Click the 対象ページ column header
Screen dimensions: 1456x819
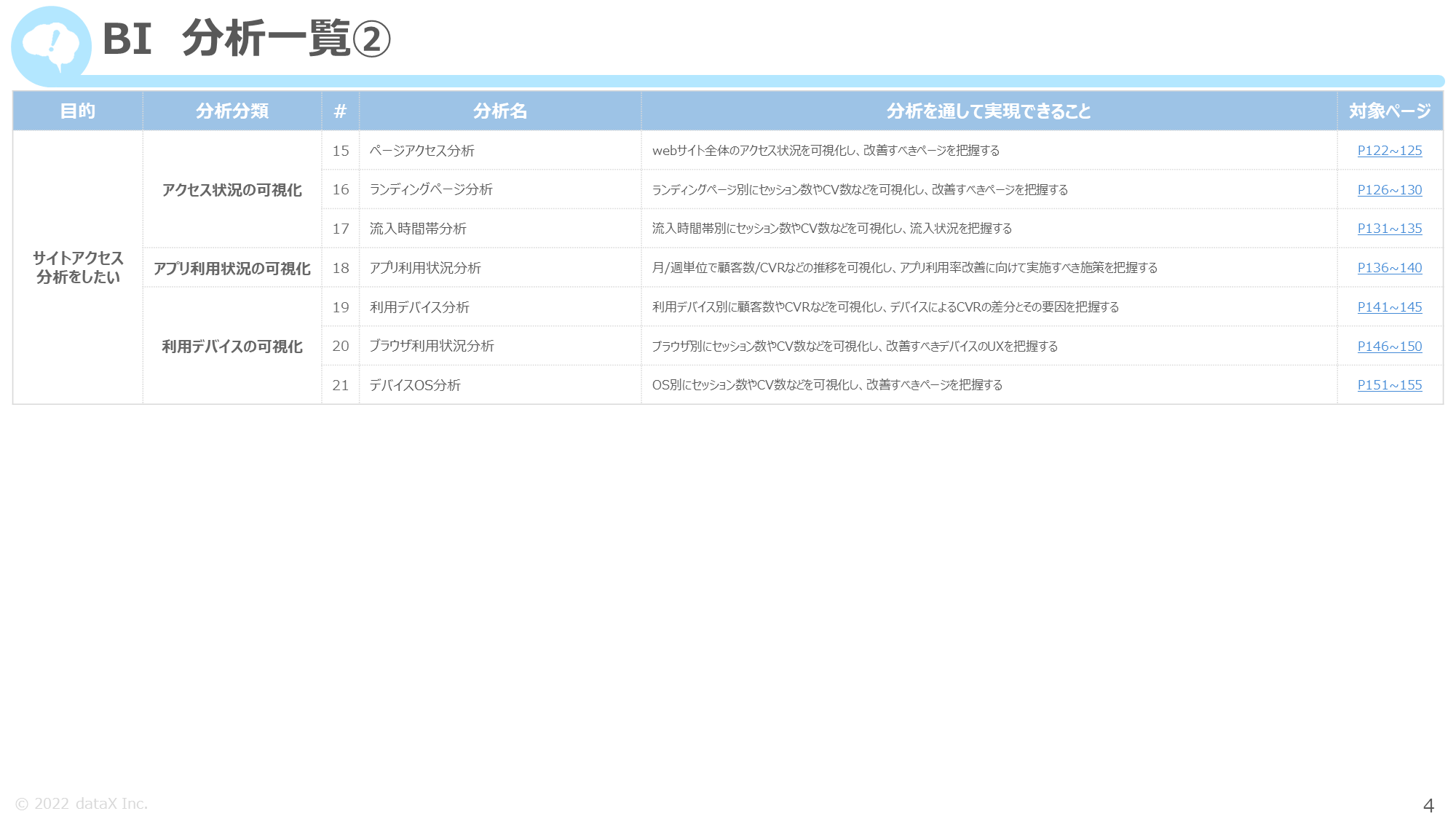tap(1390, 111)
